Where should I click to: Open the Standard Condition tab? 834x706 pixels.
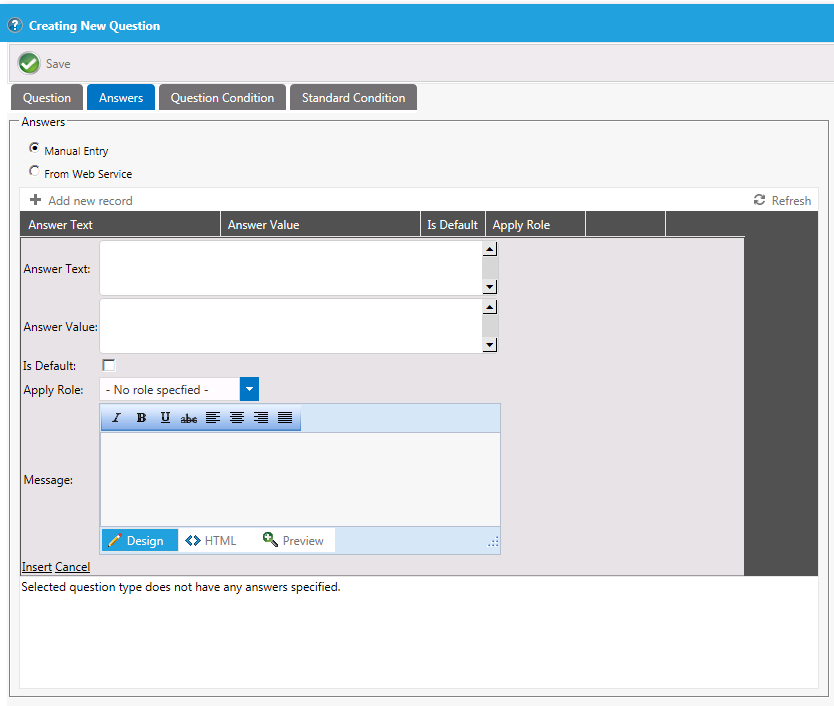[x=353, y=98]
